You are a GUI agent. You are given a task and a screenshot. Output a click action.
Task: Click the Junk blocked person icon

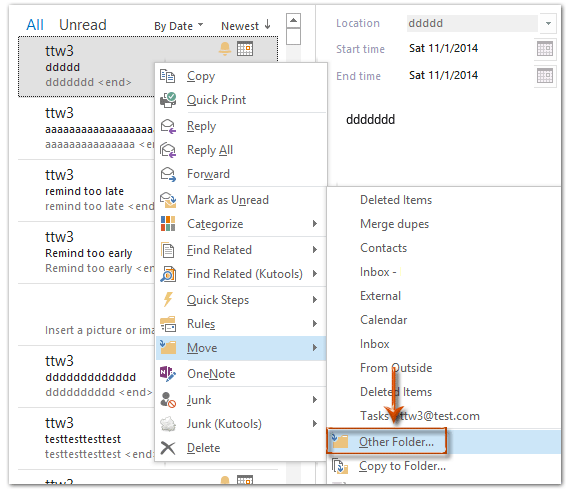pos(168,400)
